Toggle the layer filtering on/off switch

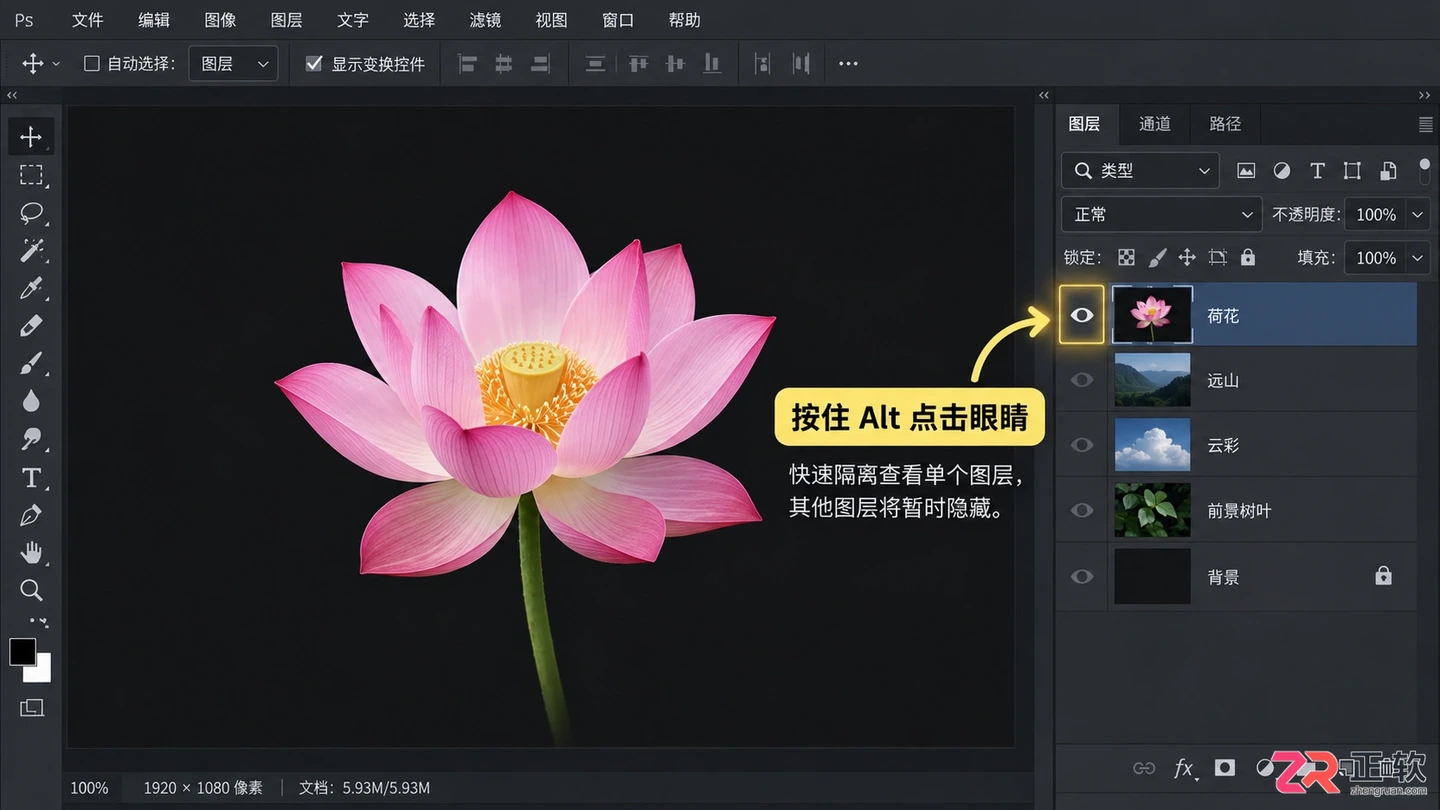click(1424, 170)
